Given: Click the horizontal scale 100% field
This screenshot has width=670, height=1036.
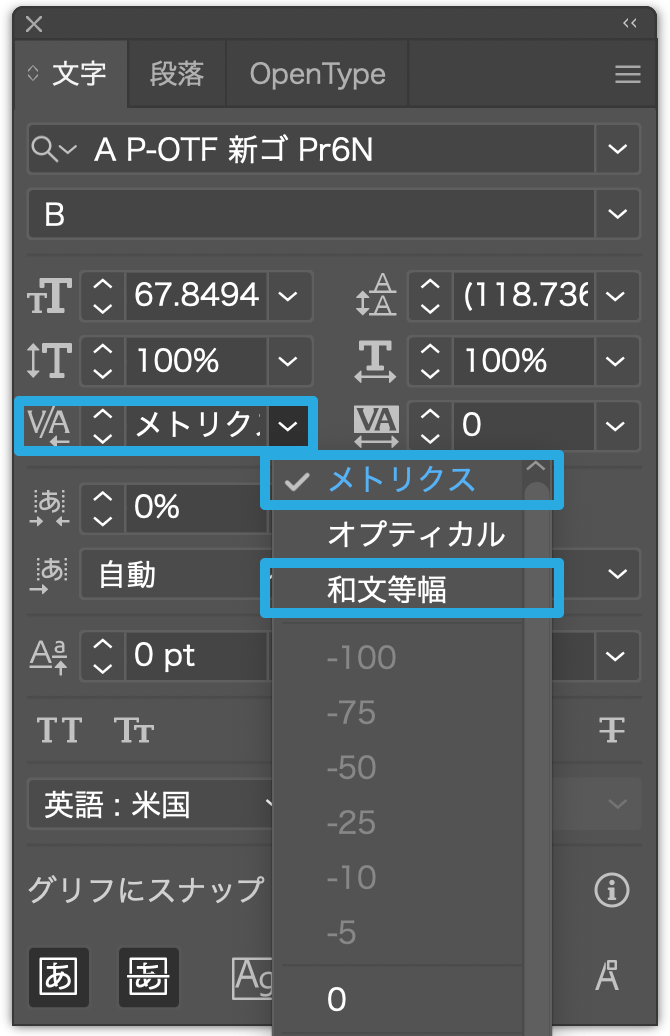Looking at the screenshot, I should [x=523, y=361].
